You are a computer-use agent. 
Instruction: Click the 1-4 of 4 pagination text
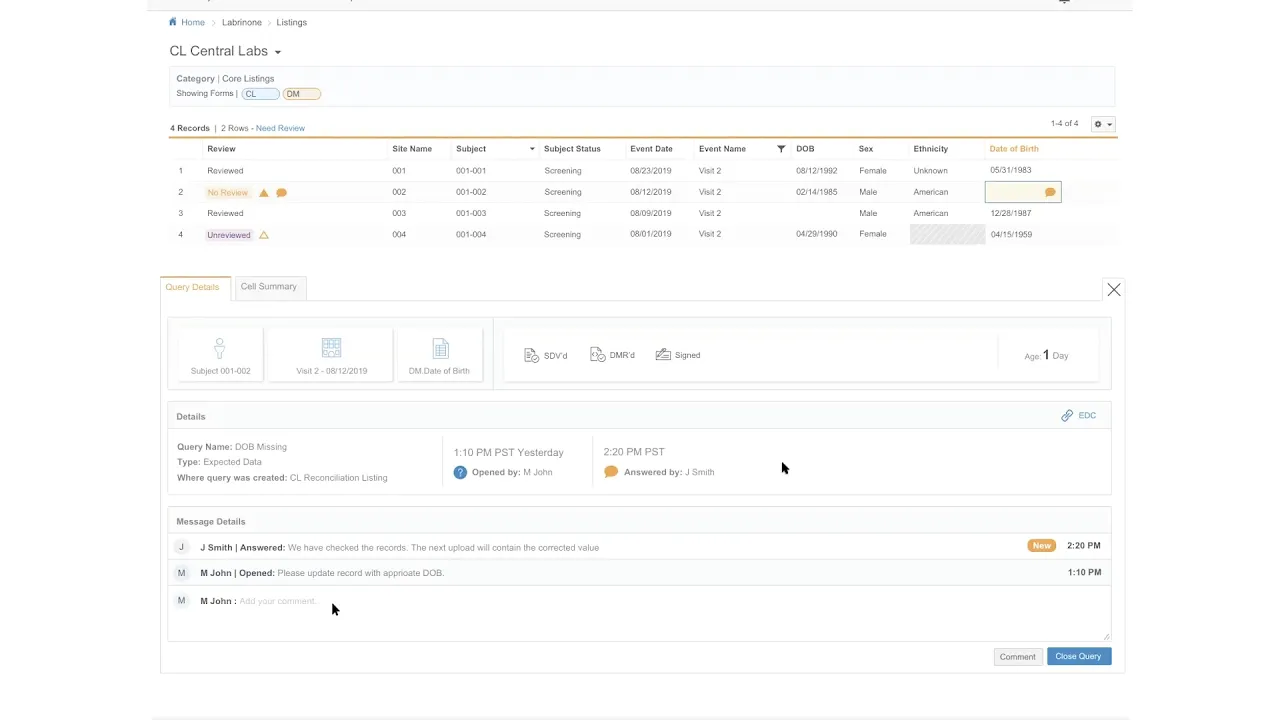click(1064, 124)
